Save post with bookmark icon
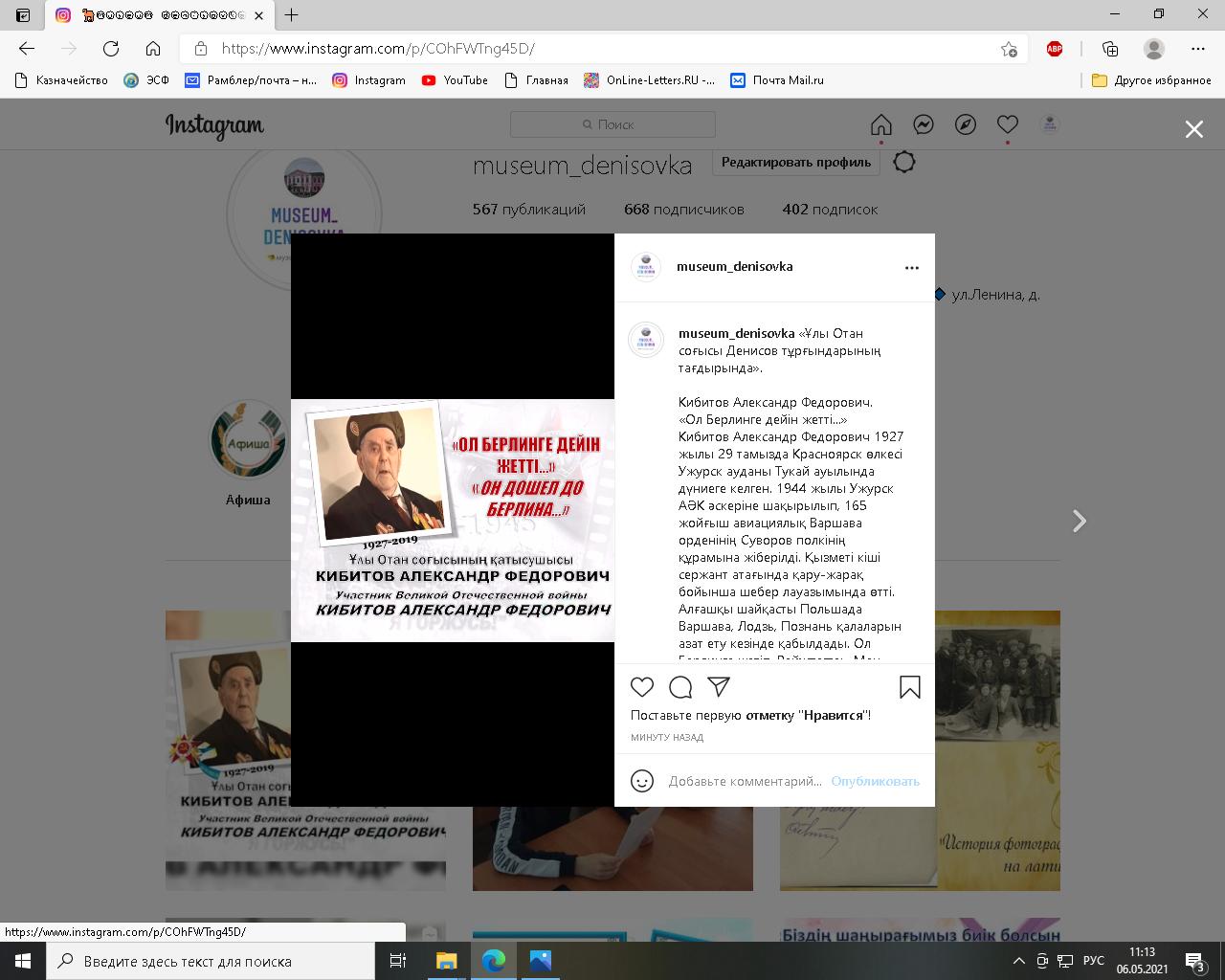Screen dimensions: 1225x980 [910, 687]
